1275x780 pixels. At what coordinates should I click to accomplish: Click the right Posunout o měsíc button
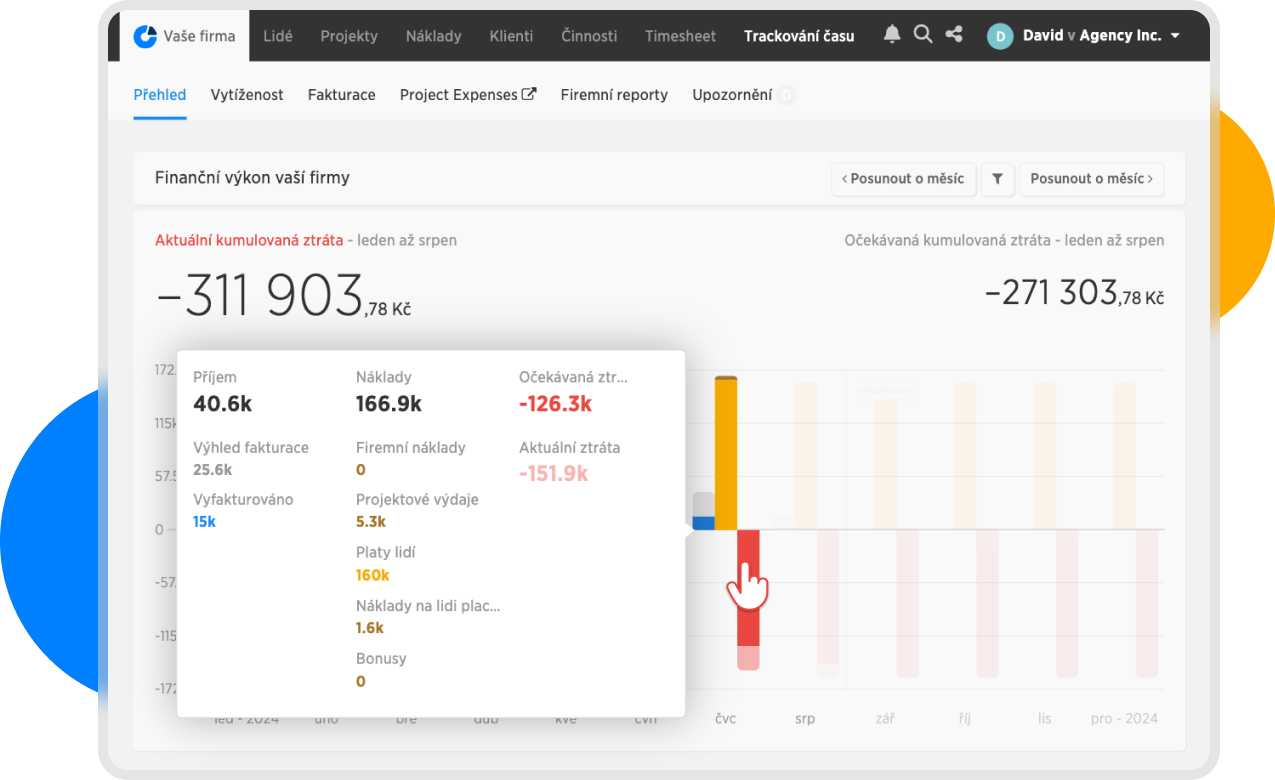click(1091, 179)
